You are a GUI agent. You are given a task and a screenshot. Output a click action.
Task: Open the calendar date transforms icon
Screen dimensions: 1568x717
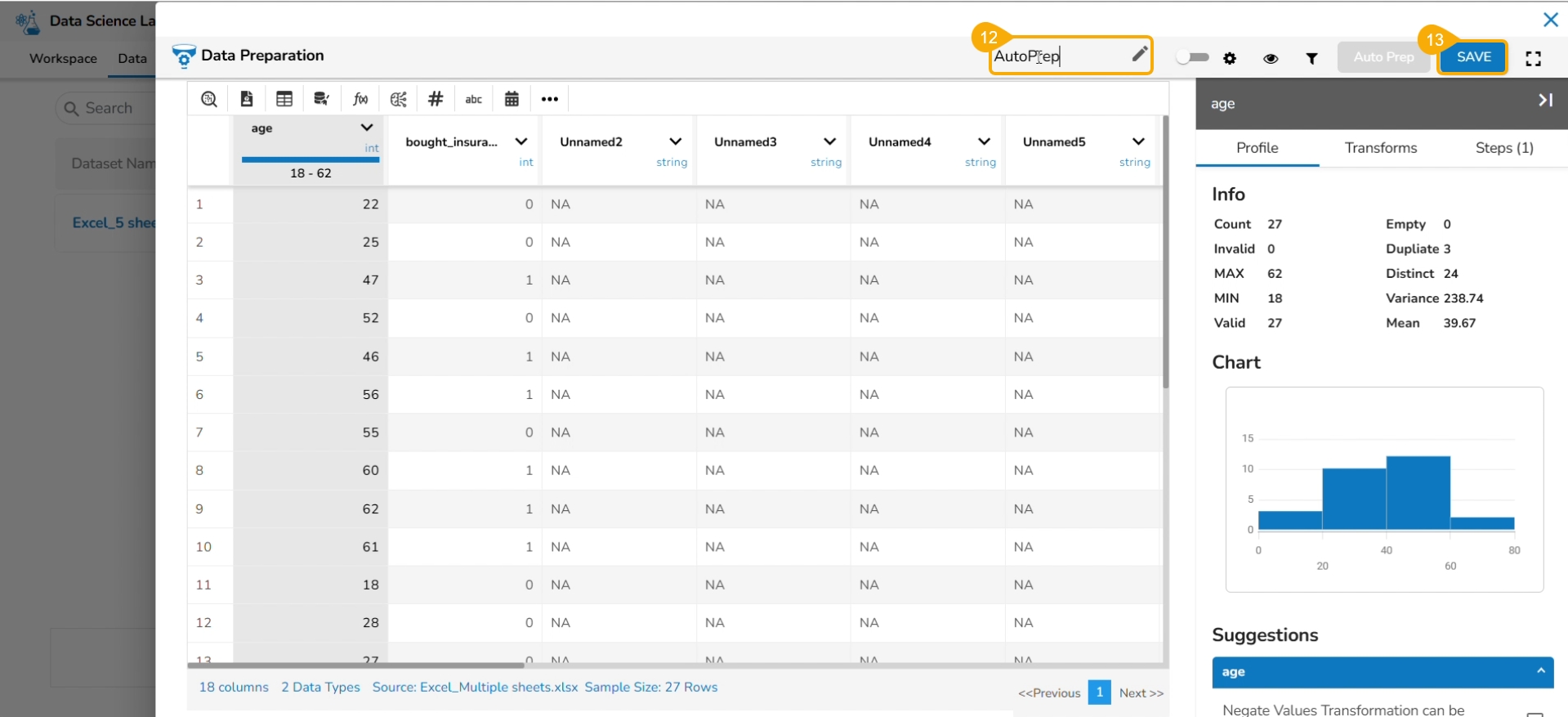[511, 99]
